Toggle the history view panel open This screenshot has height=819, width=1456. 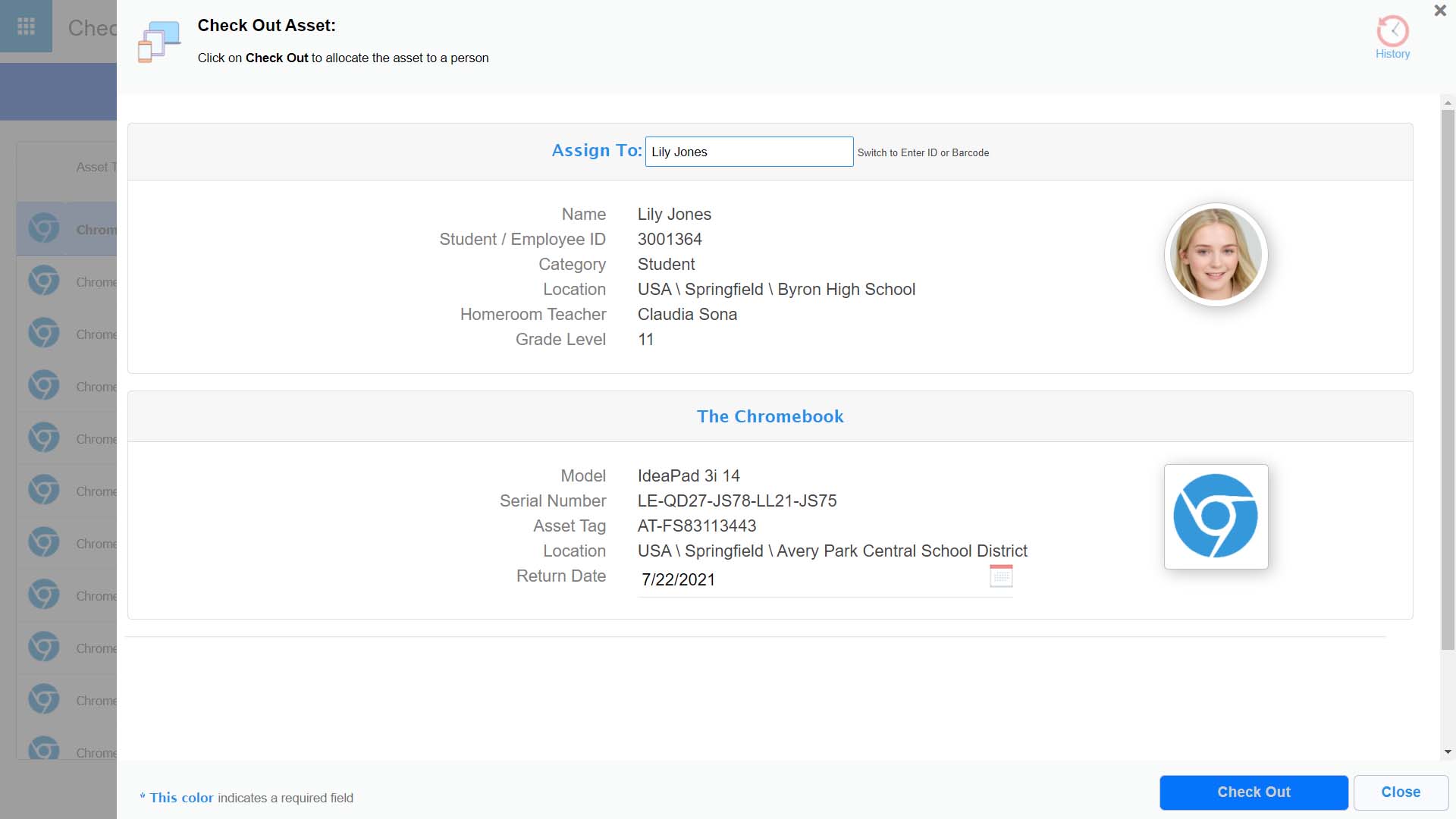[x=1392, y=37]
